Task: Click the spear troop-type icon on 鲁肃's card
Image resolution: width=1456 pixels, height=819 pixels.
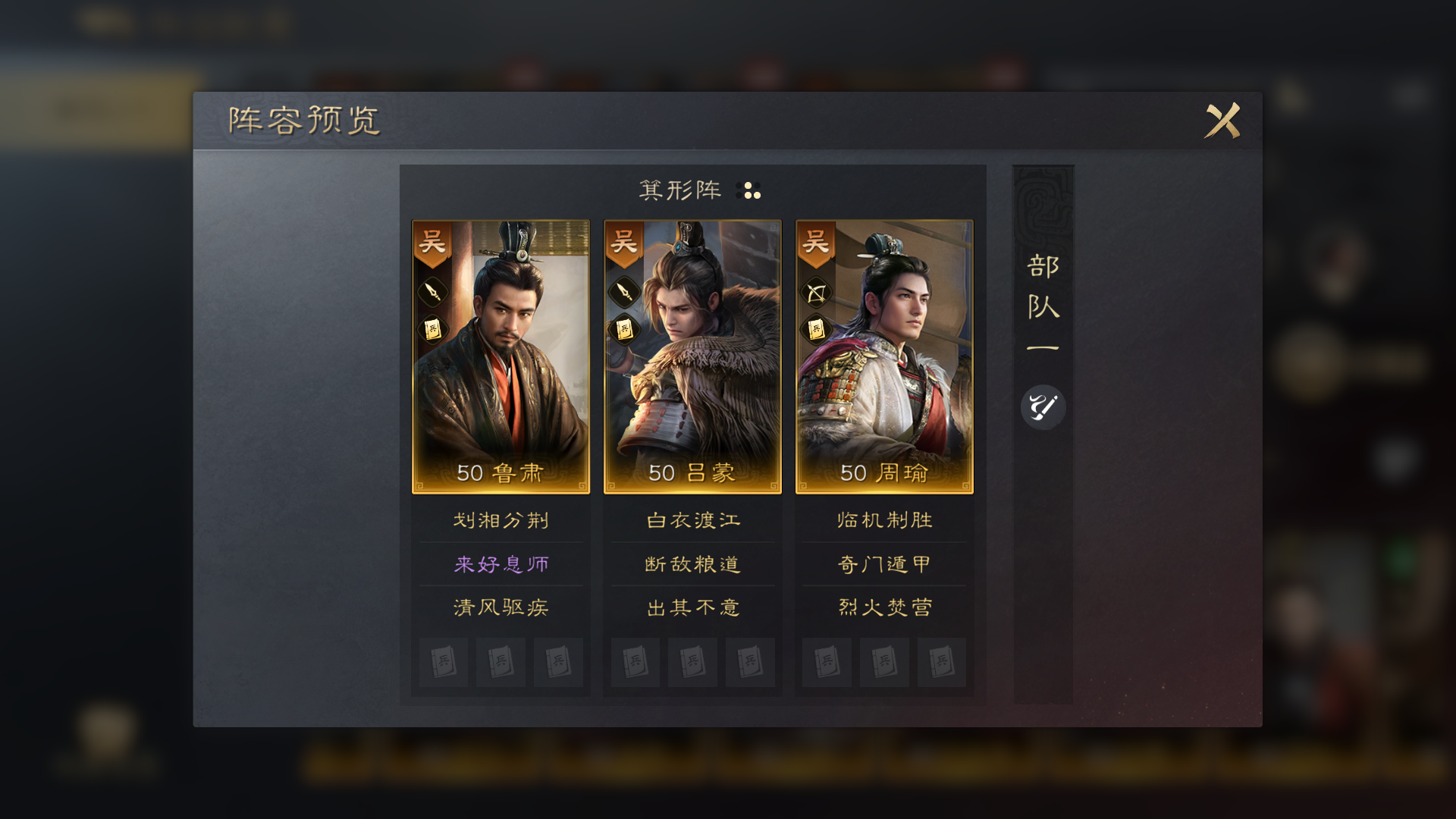Action: tap(433, 291)
